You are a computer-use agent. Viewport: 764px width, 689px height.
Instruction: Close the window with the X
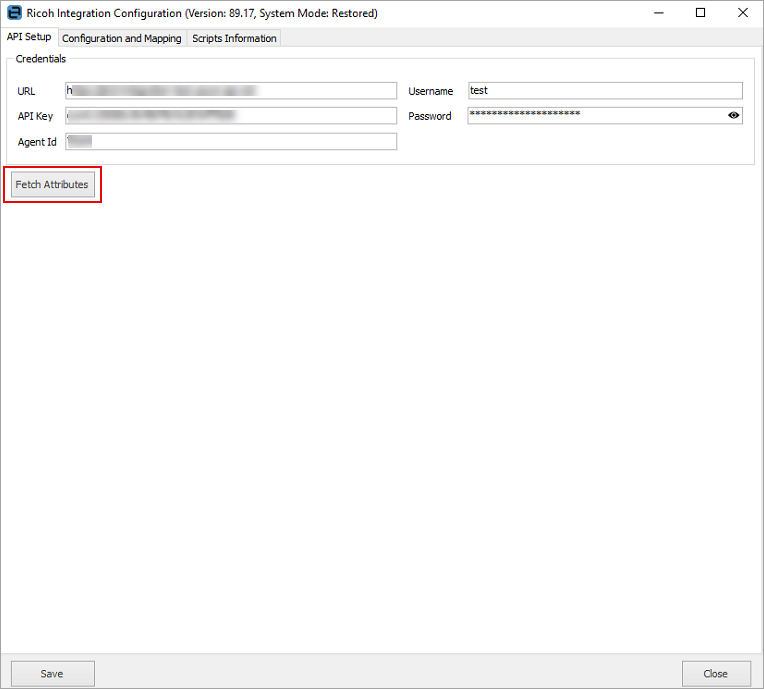(x=743, y=13)
